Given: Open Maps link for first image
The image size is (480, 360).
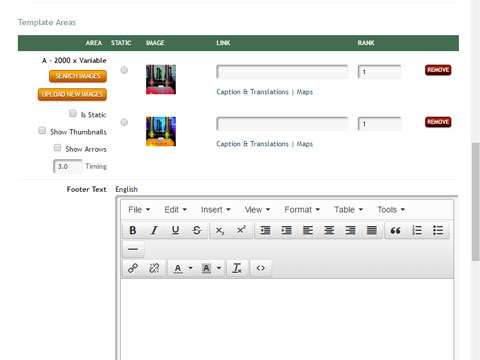Looking at the screenshot, I should click(x=305, y=92).
